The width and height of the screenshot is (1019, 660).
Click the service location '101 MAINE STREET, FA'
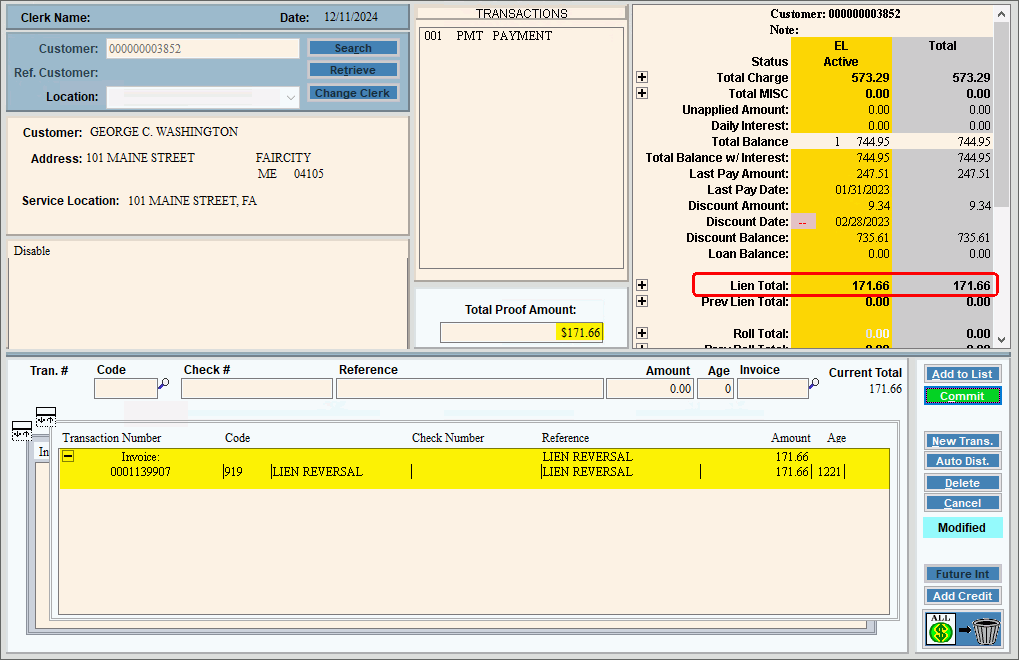[x=192, y=201]
